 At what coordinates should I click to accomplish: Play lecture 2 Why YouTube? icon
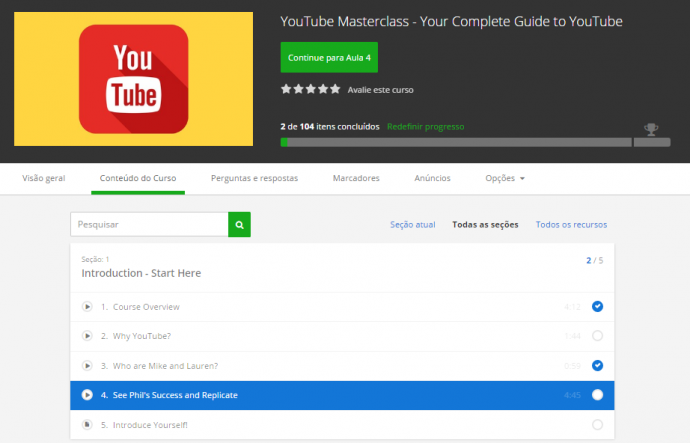point(87,336)
